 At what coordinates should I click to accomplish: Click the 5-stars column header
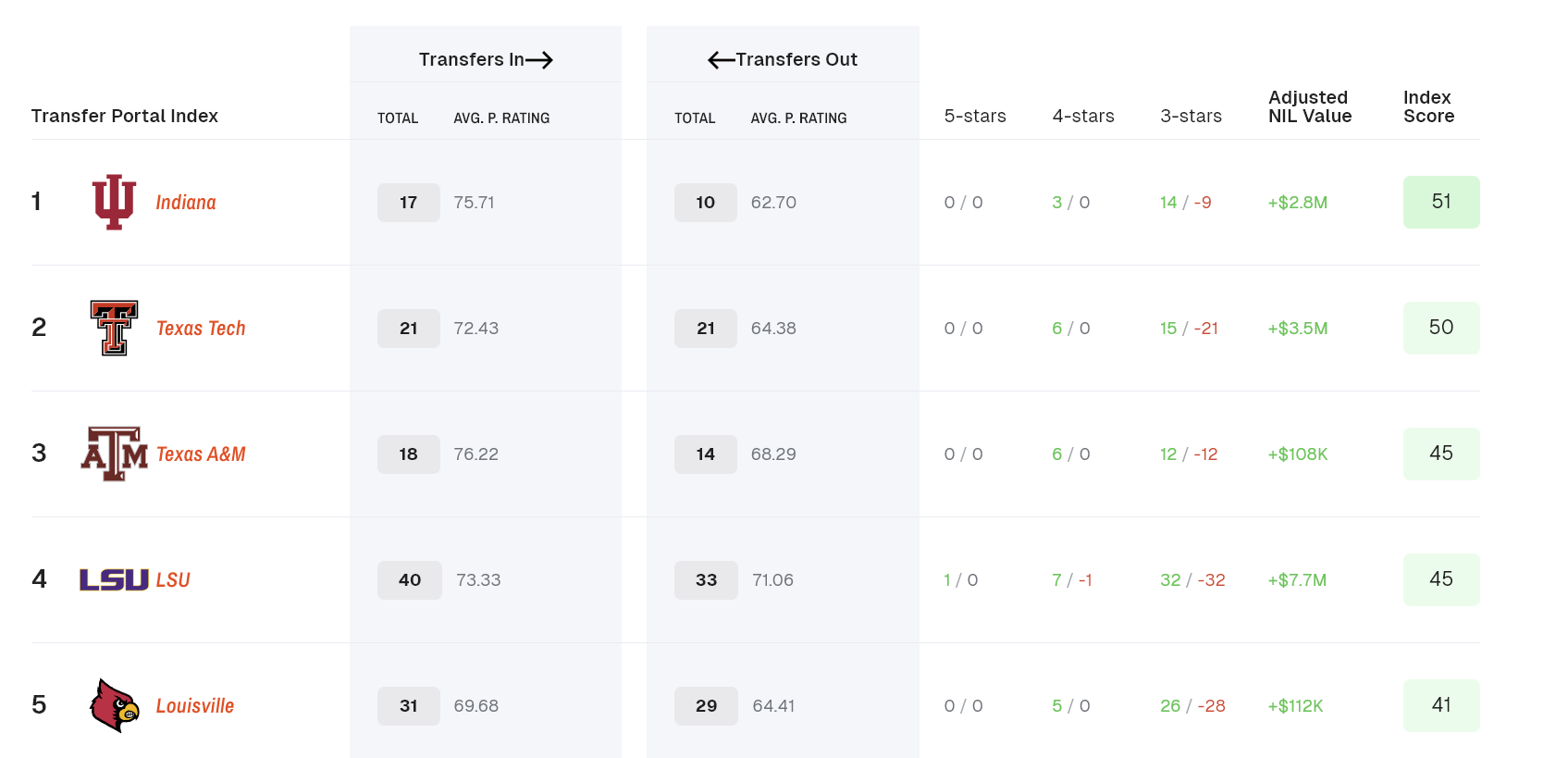tap(974, 116)
